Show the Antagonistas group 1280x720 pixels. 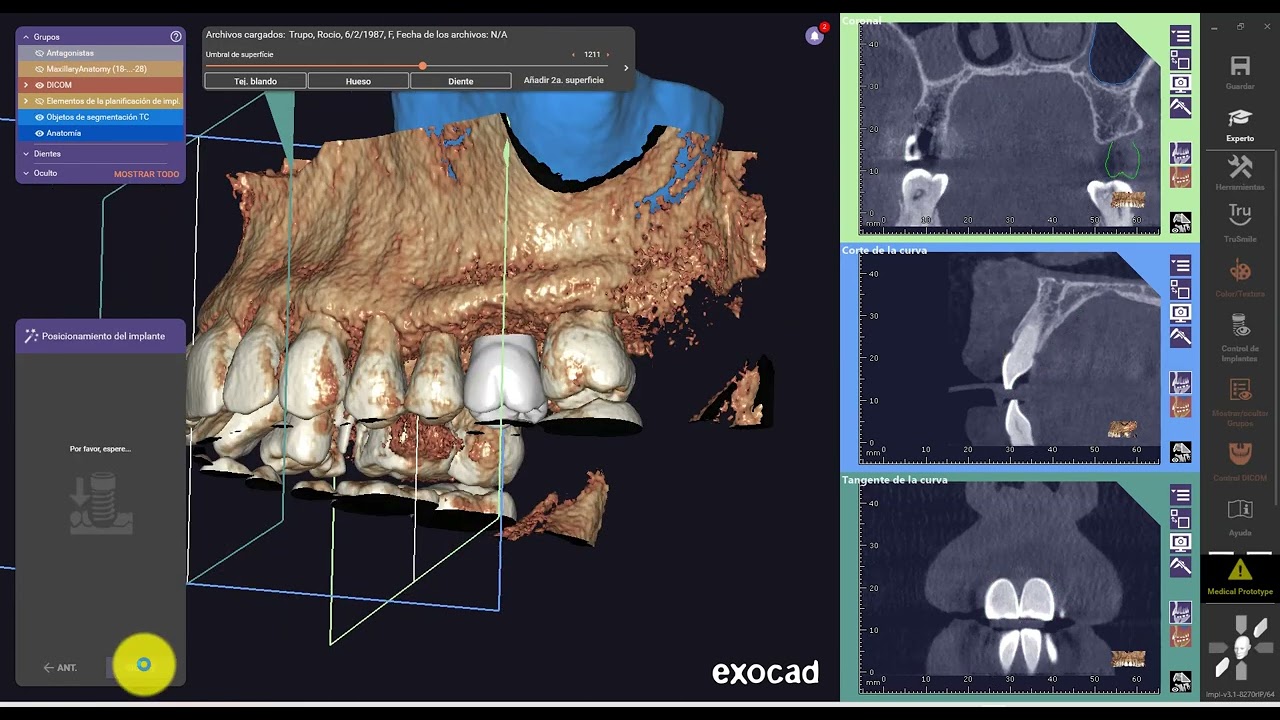(x=39, y=53)
